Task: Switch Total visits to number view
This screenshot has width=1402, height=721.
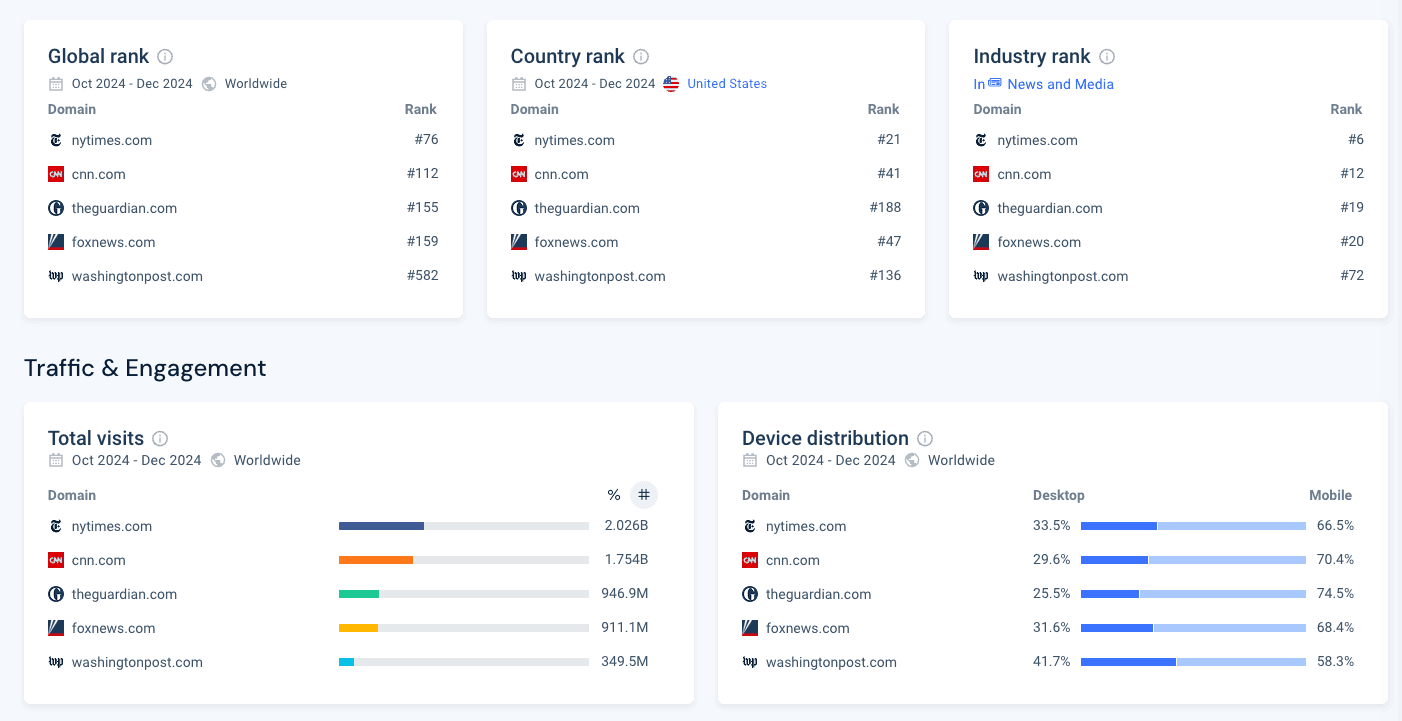Action: [x=644, y=495]
